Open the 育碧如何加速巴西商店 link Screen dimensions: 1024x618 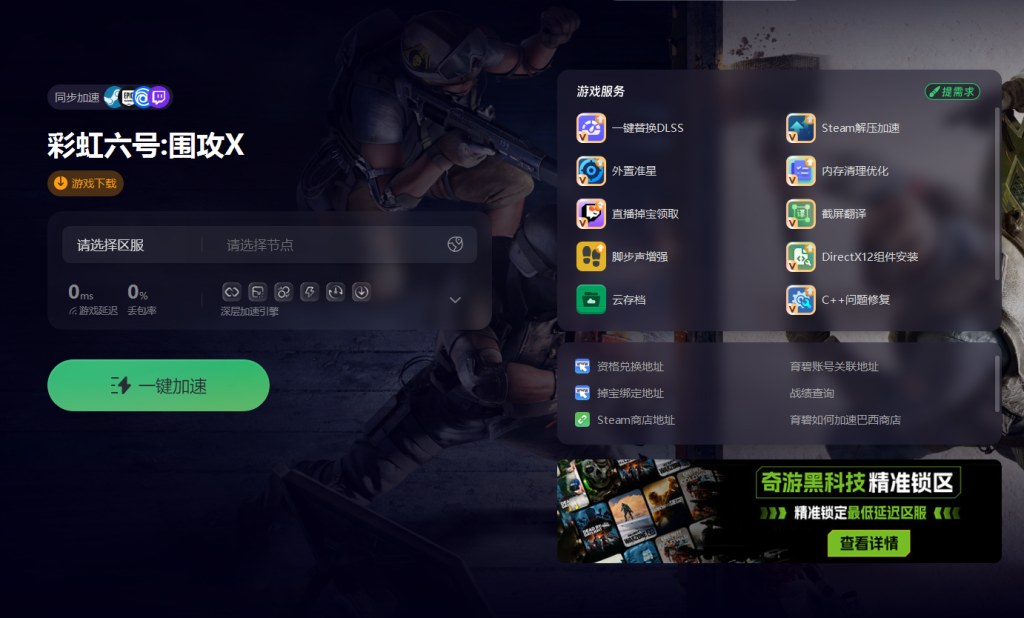click(845, 420)
